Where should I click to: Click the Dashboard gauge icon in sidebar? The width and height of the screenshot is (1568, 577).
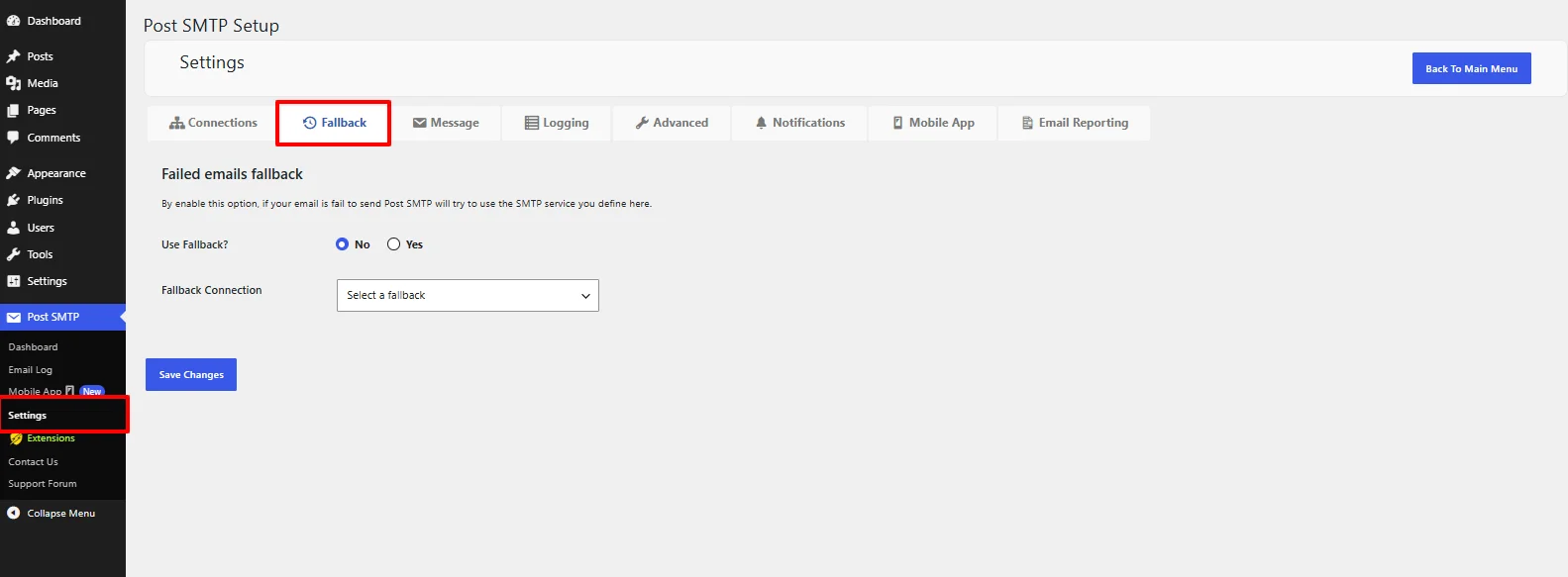pos(14,21)
